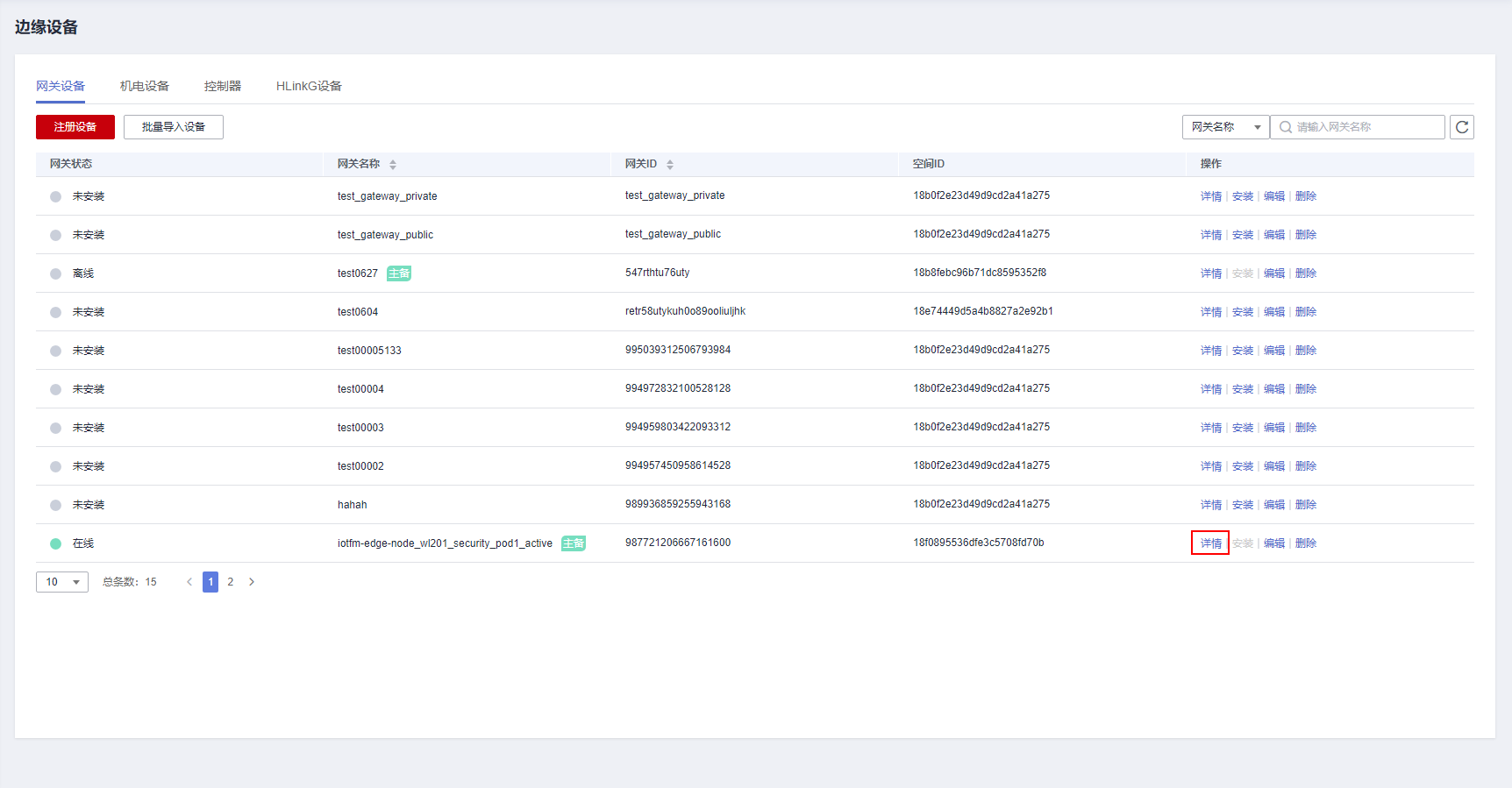Click gateway ID 547rthtu76uty
Viewport: 1512px width, 788px height.
[658, 273]
